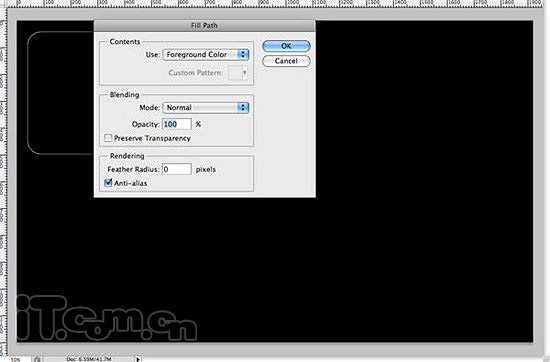Open the blending Mode dropdown
This screenshot has width=550, height=362.
[206, 108]
